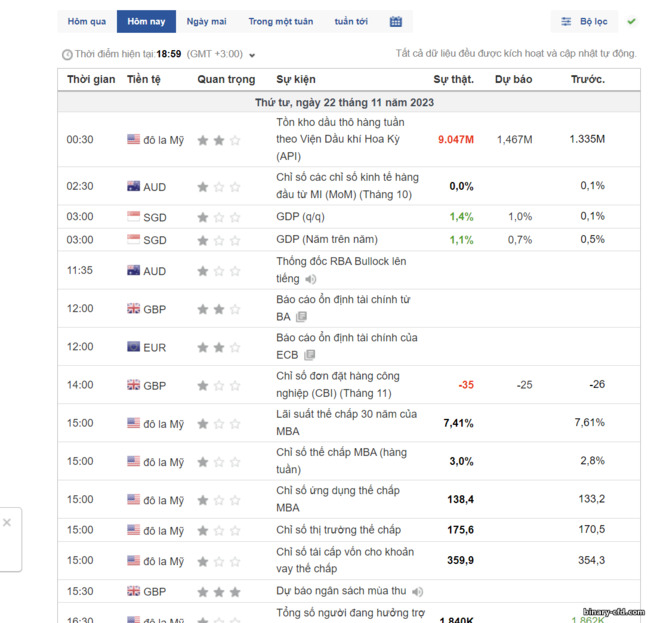Open the GDP (q/q) event
This screenshot has width=651, height=623.
tap(300, 217)
